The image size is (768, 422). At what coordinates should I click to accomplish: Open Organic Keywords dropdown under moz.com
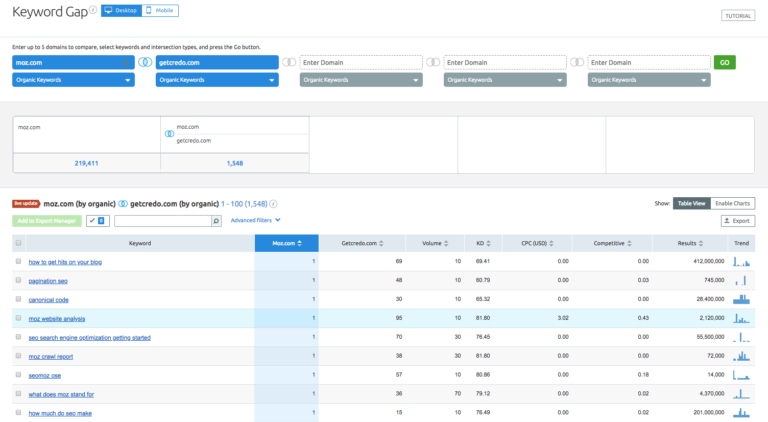pyautogui.click(x=73, y=80)
